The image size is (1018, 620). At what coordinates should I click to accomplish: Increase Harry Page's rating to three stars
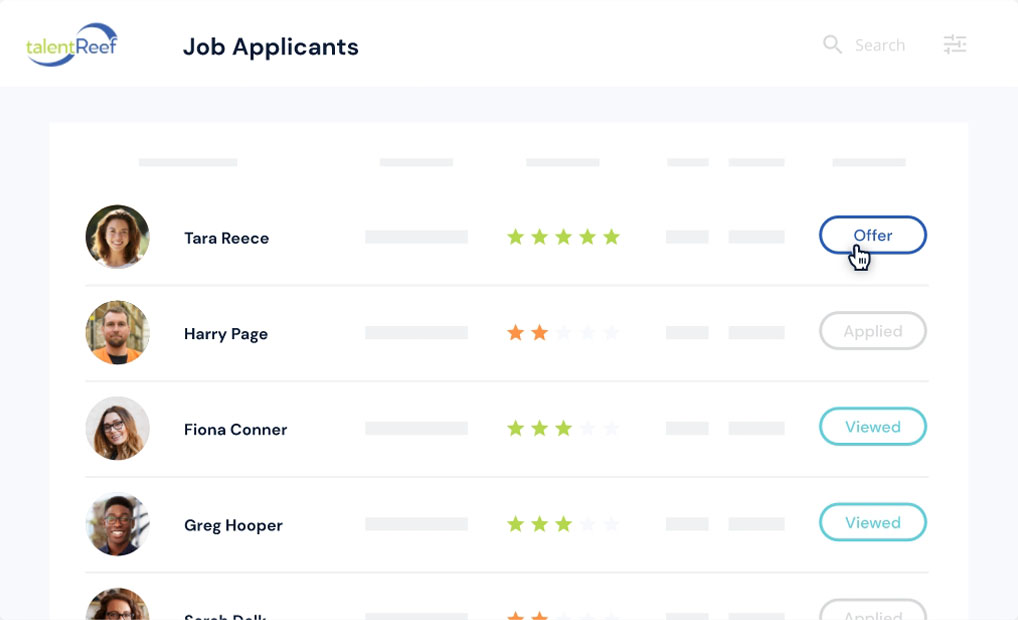click(564, 332)
